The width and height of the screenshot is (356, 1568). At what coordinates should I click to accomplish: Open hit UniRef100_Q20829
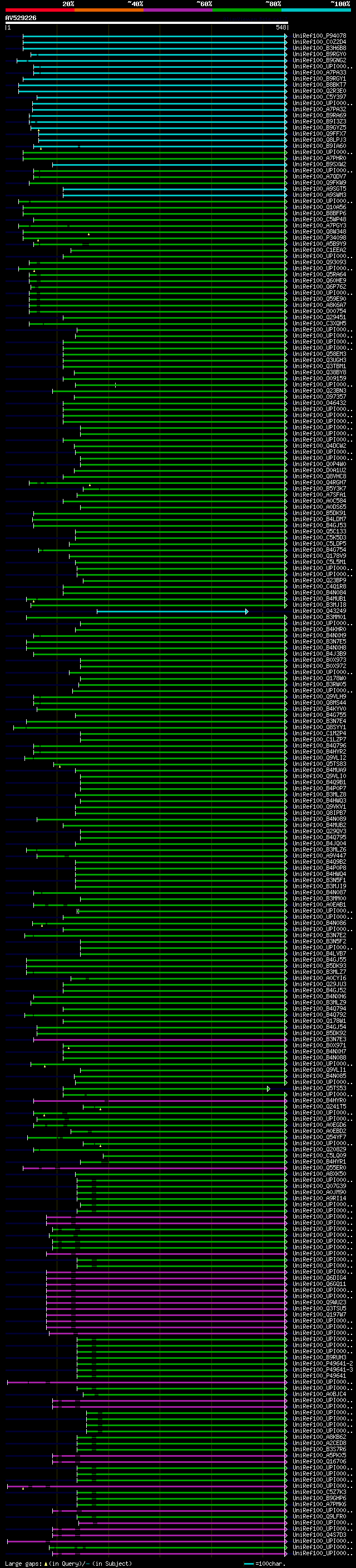319,1149
